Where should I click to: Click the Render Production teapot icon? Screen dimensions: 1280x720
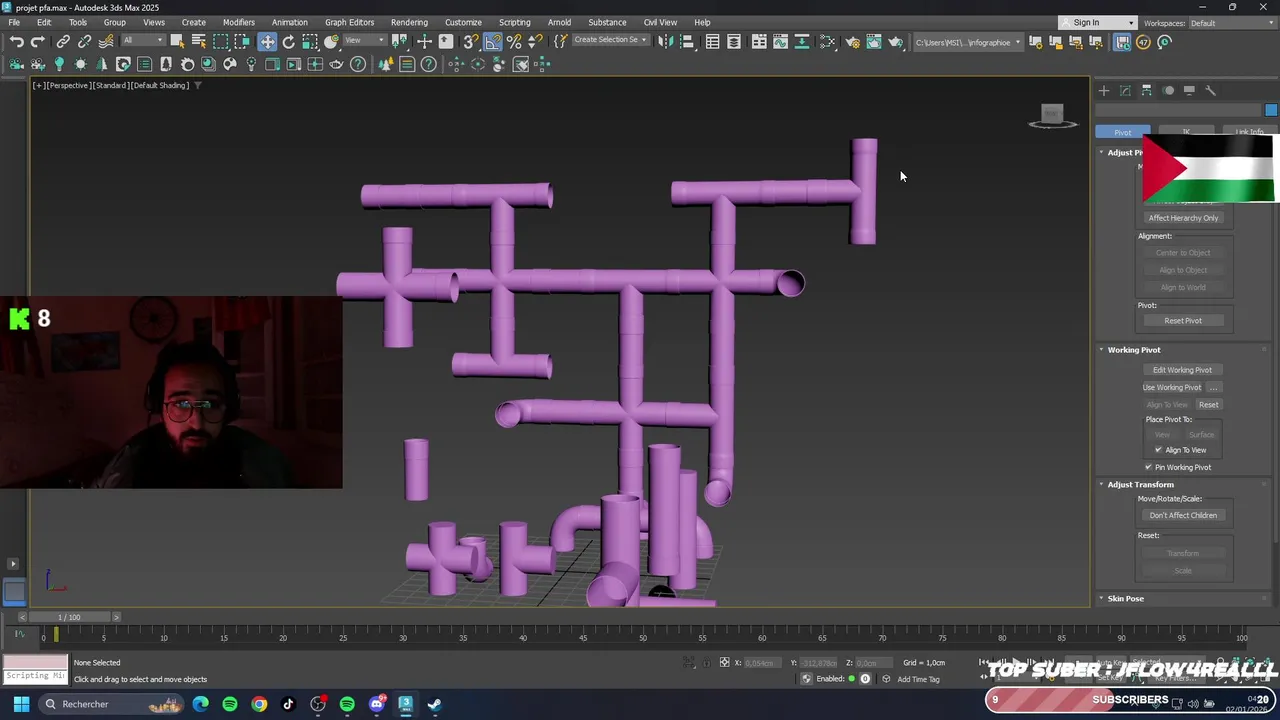click(x=896, y=42)
